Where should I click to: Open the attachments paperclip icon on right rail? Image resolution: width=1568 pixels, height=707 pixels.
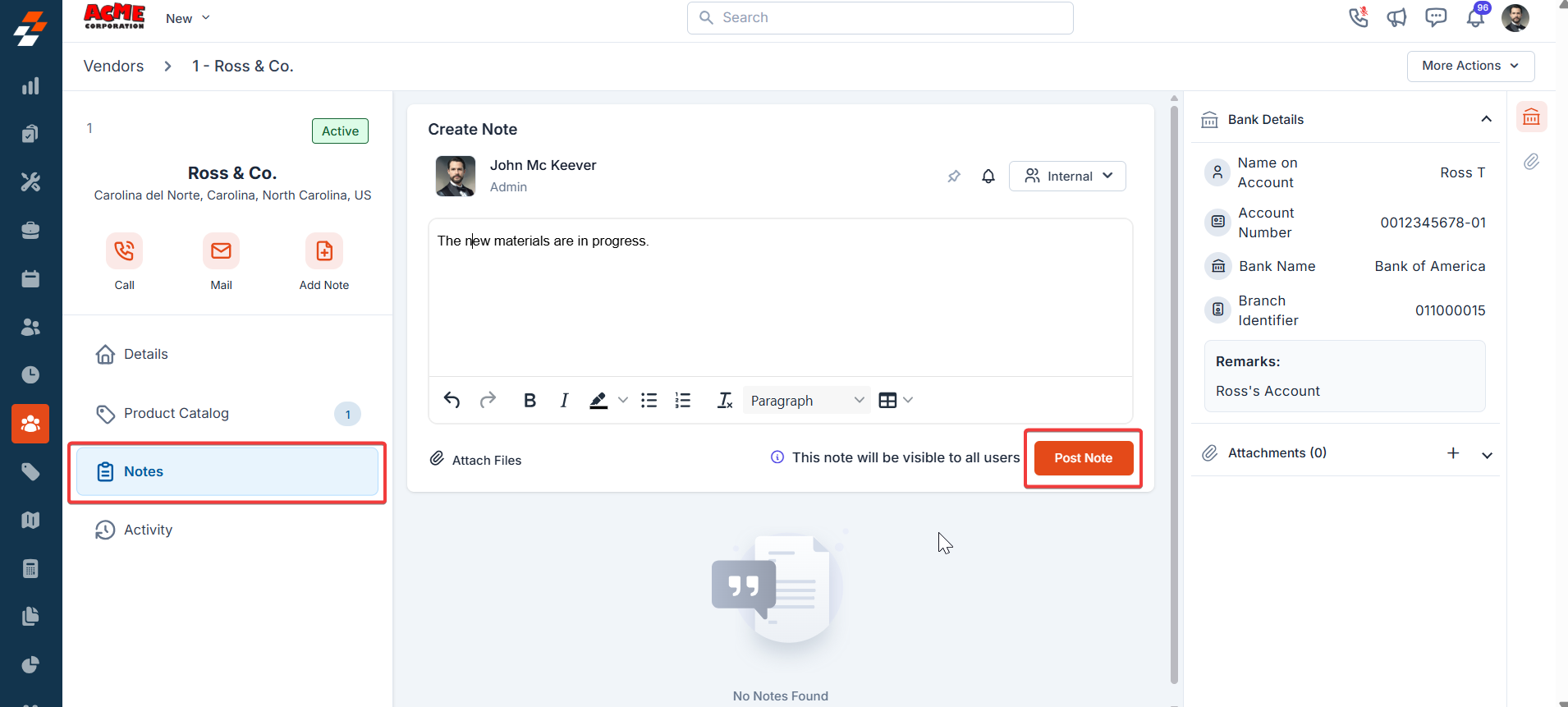coord(1531,162)
